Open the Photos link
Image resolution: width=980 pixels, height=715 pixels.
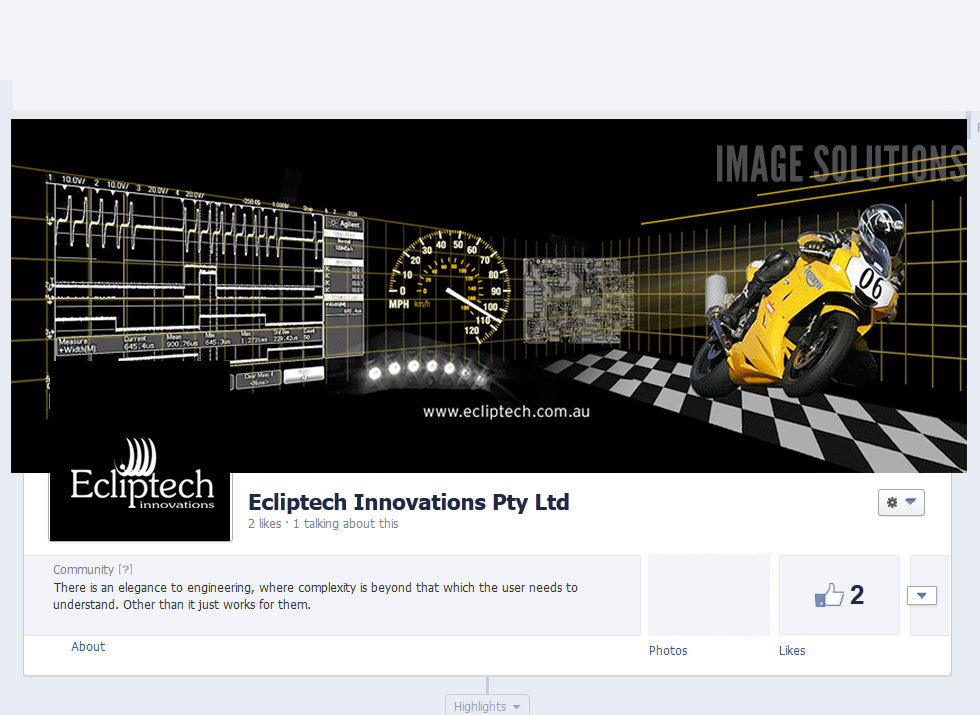coord(668,651)
